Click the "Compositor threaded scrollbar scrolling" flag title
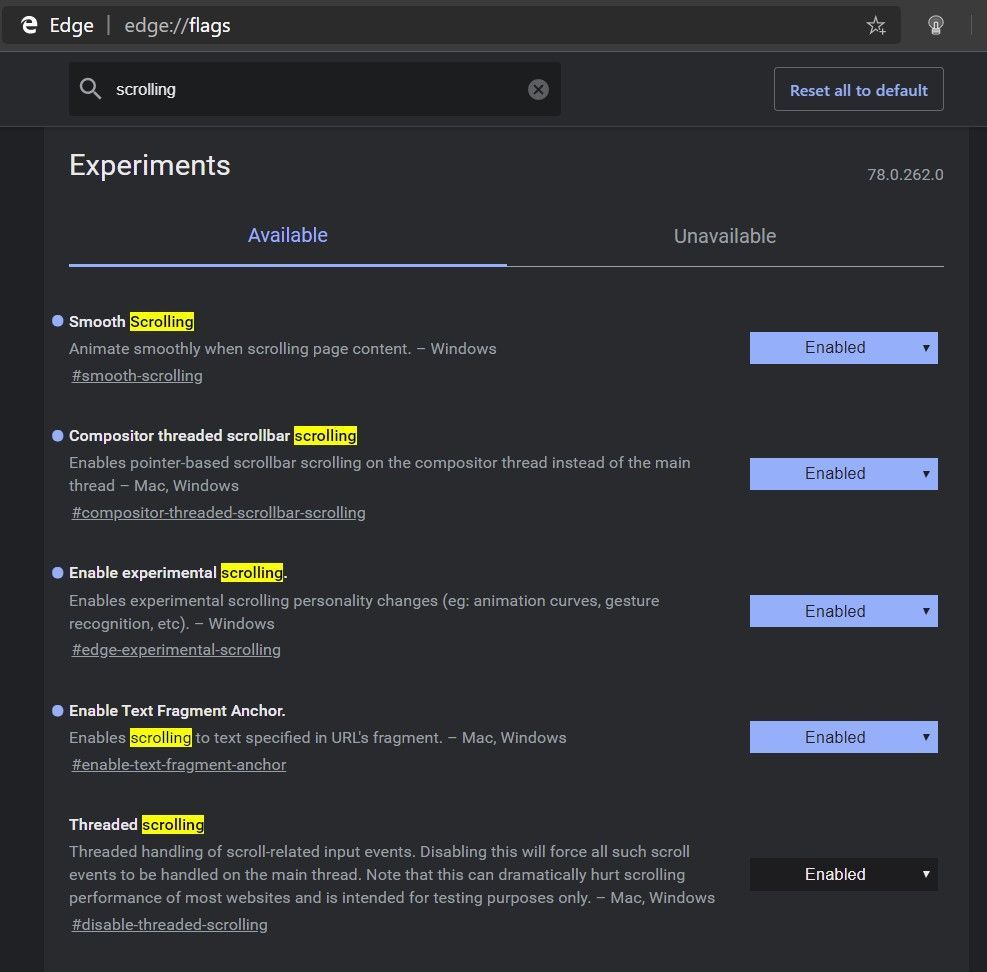Image resolution: width=987 pixels, height=972 pixels. point(213,436)
